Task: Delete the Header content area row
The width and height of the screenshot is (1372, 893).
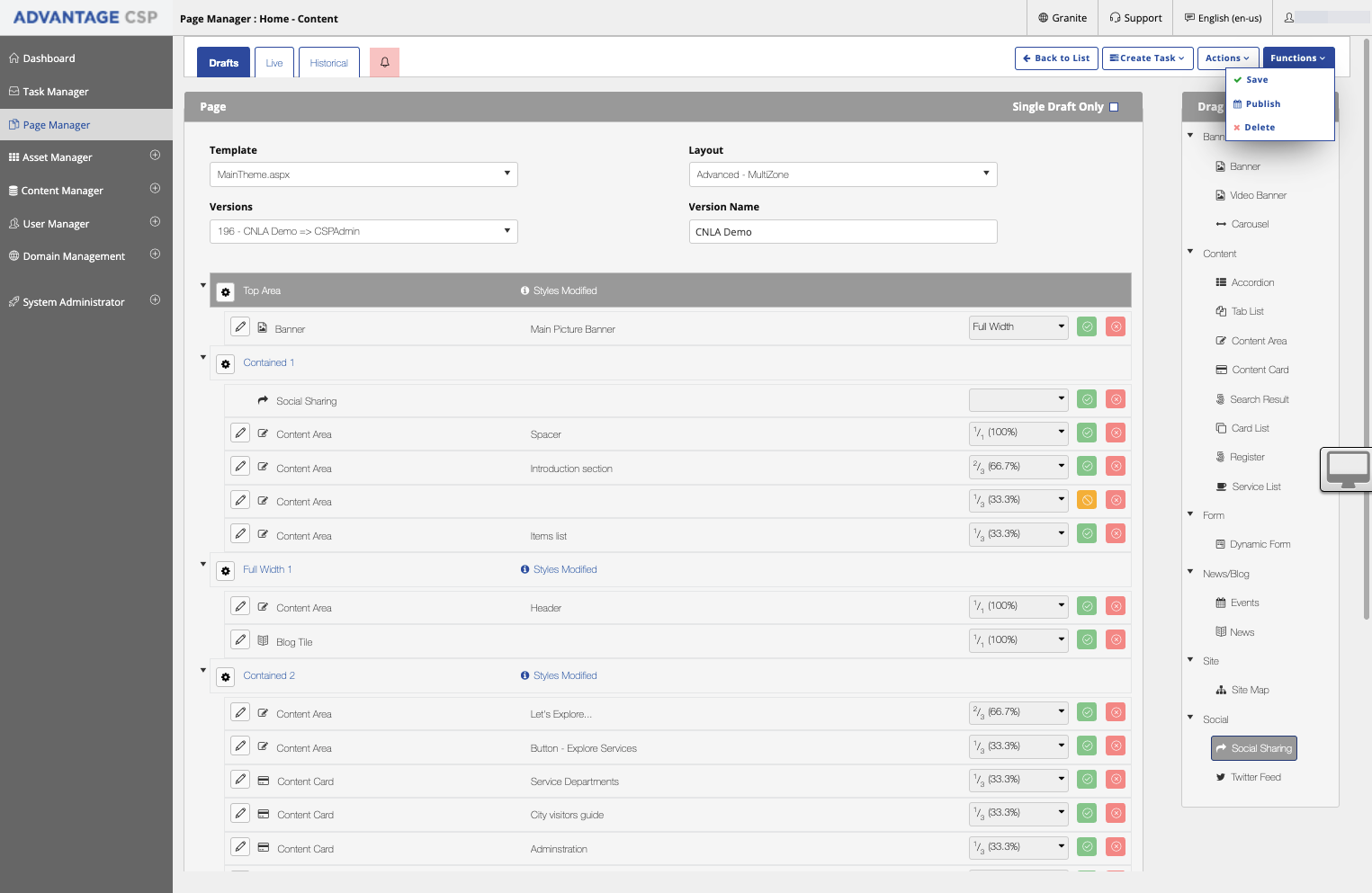Action: click(1116, 606)
